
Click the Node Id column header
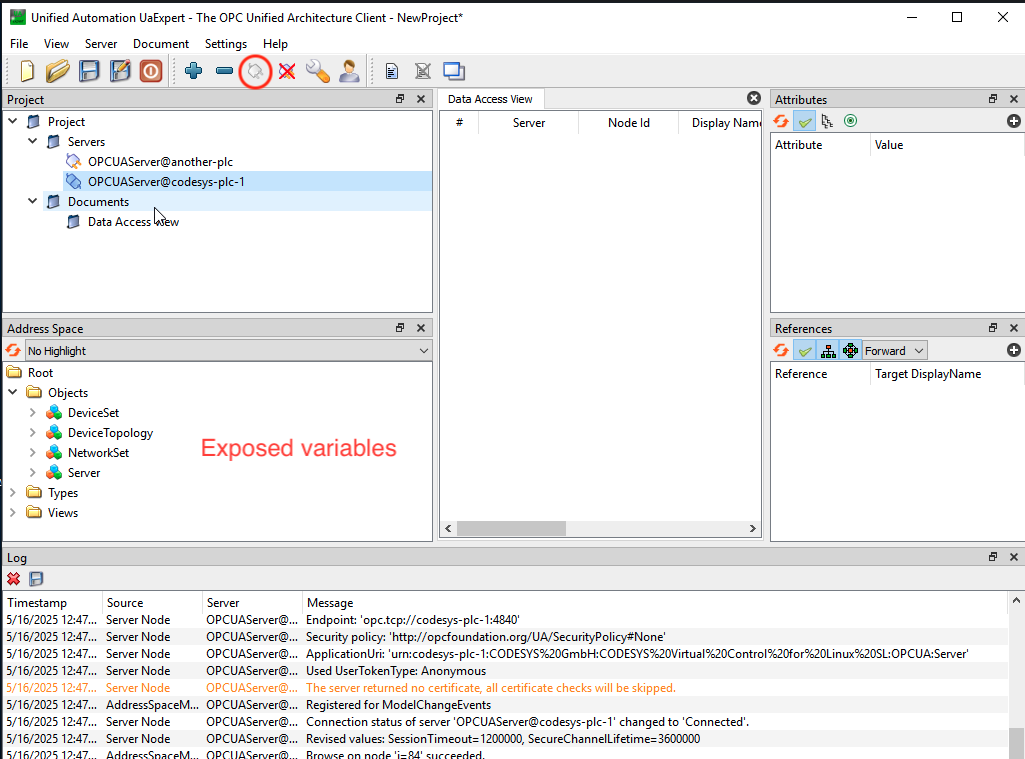[x=629, y=123]
